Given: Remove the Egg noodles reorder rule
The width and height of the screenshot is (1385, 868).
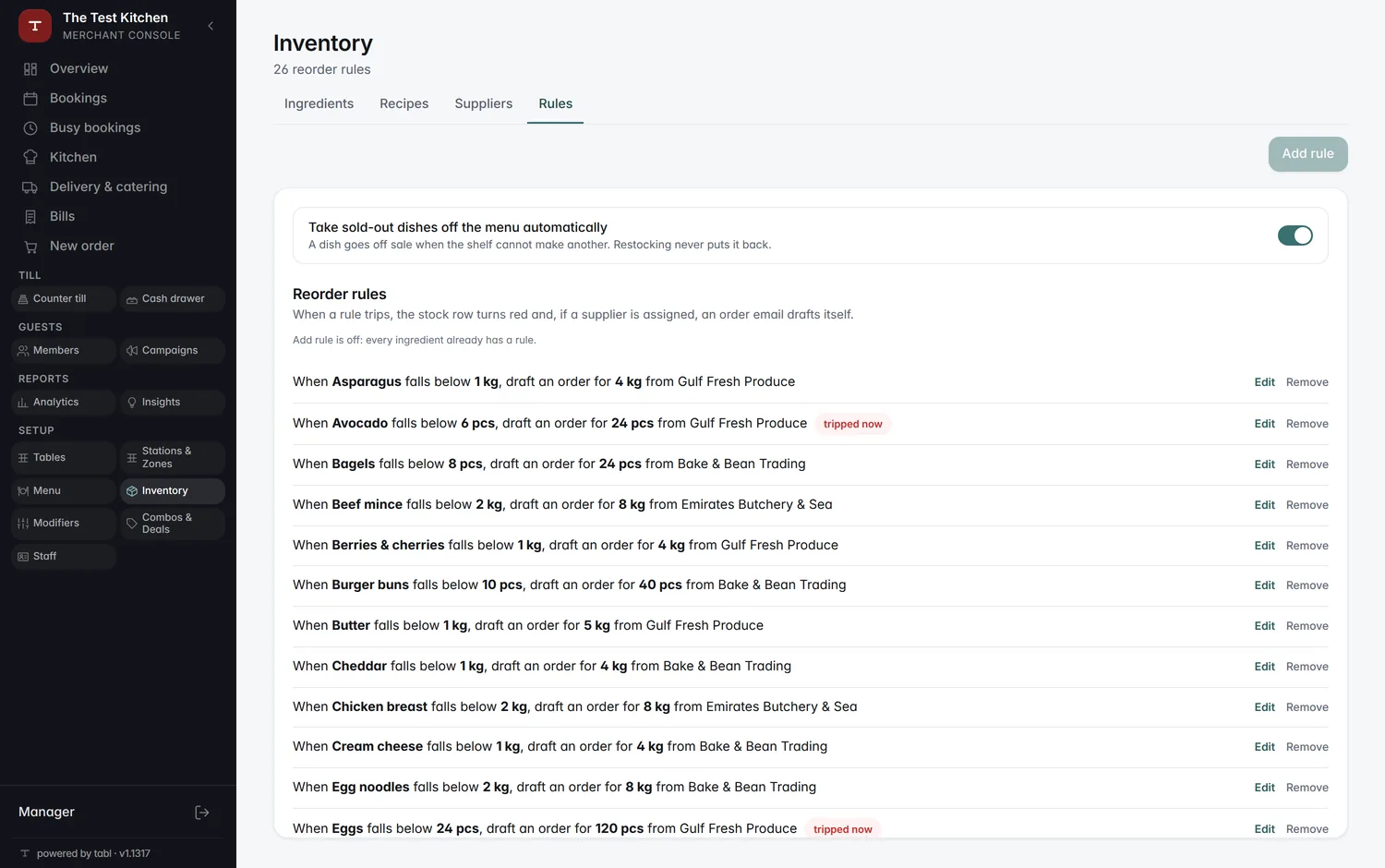Looking at the screenshot, I should (x=1307, y=788).
